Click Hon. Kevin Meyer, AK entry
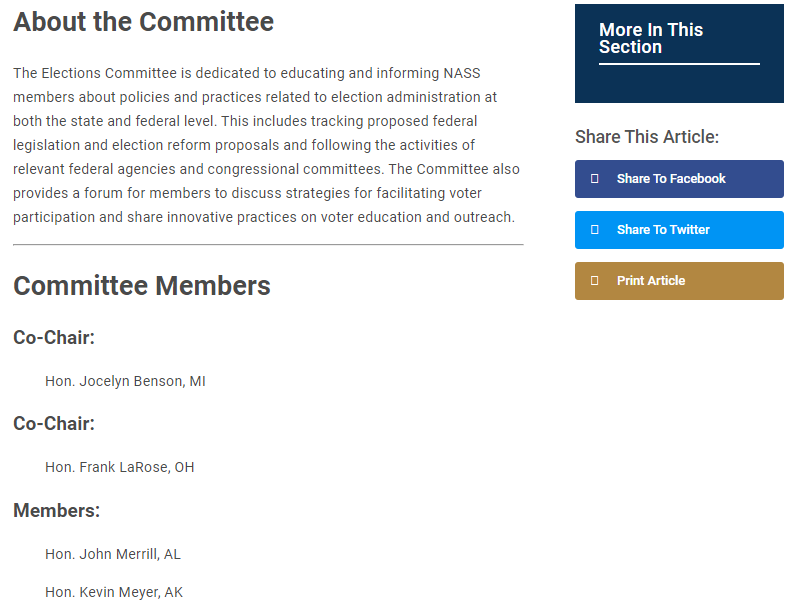This screenshot has height=604, width=802. pos(114,592)
